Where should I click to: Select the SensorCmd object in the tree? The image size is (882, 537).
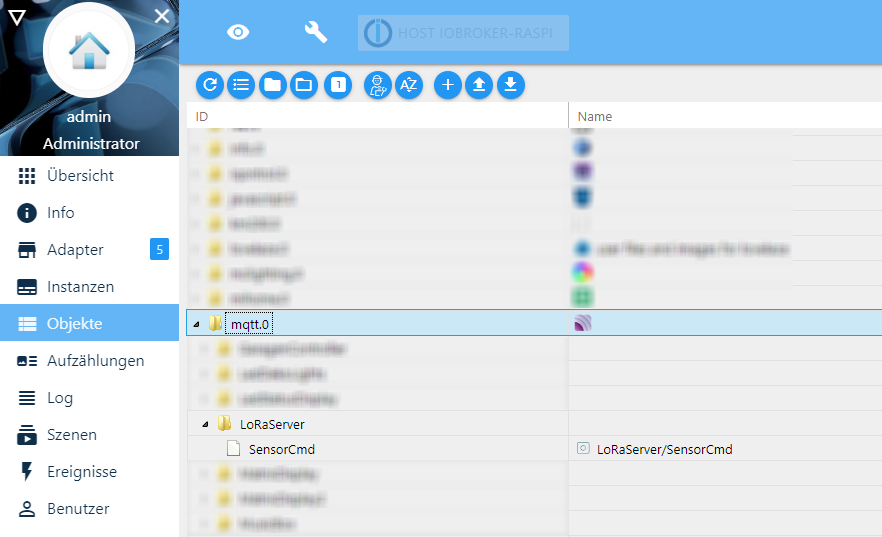tap(281, 449)
